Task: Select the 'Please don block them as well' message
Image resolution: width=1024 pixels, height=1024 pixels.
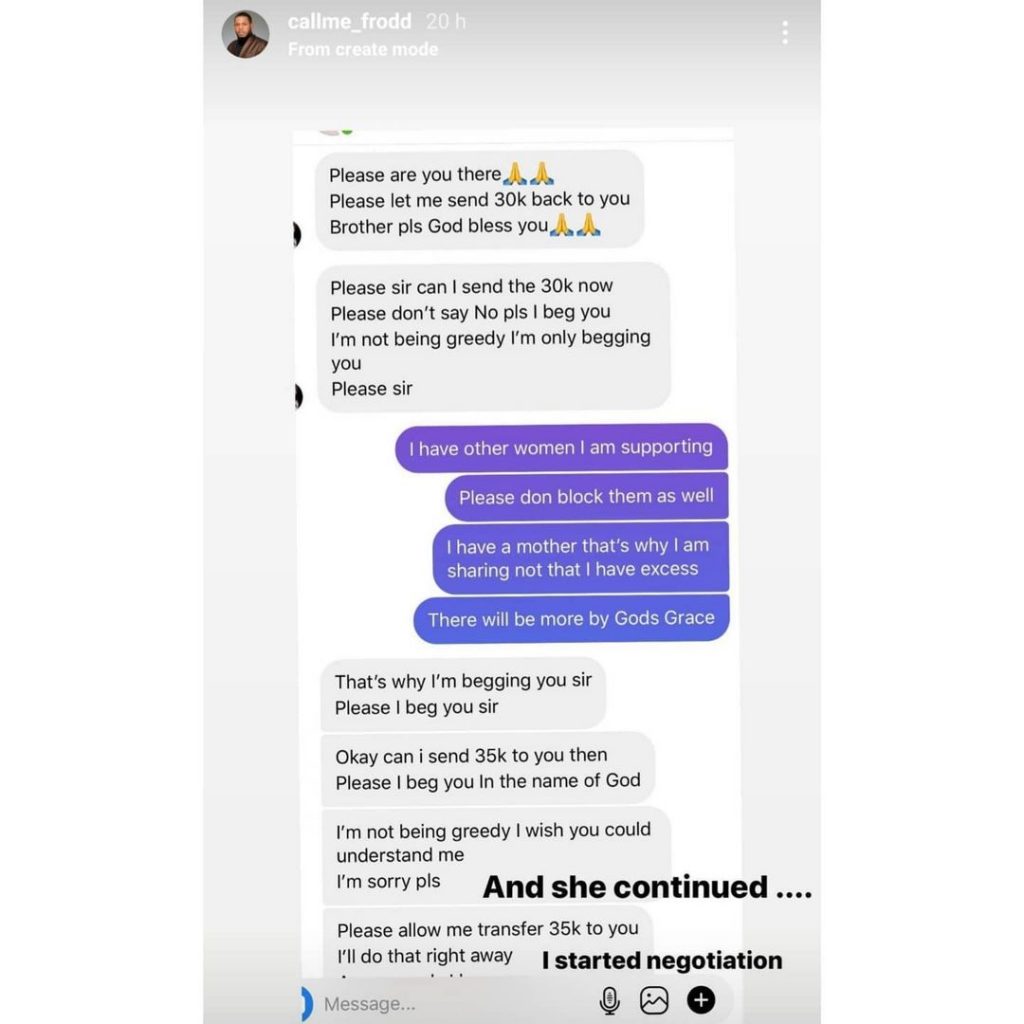Action: coord(586,497)
